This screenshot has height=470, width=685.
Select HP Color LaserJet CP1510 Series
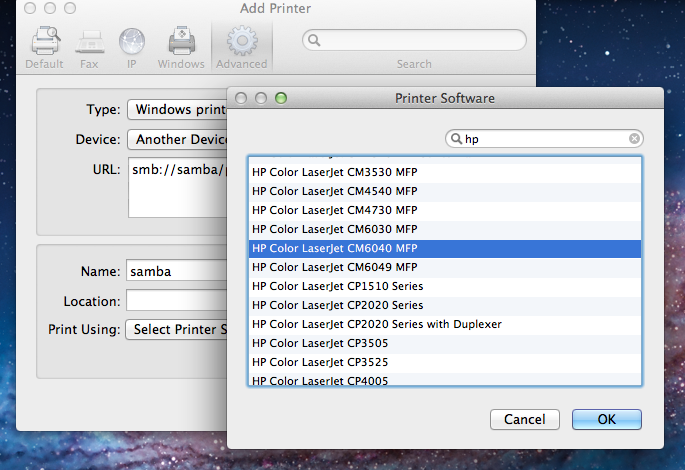pyautogui.click(x=445, y=286)
